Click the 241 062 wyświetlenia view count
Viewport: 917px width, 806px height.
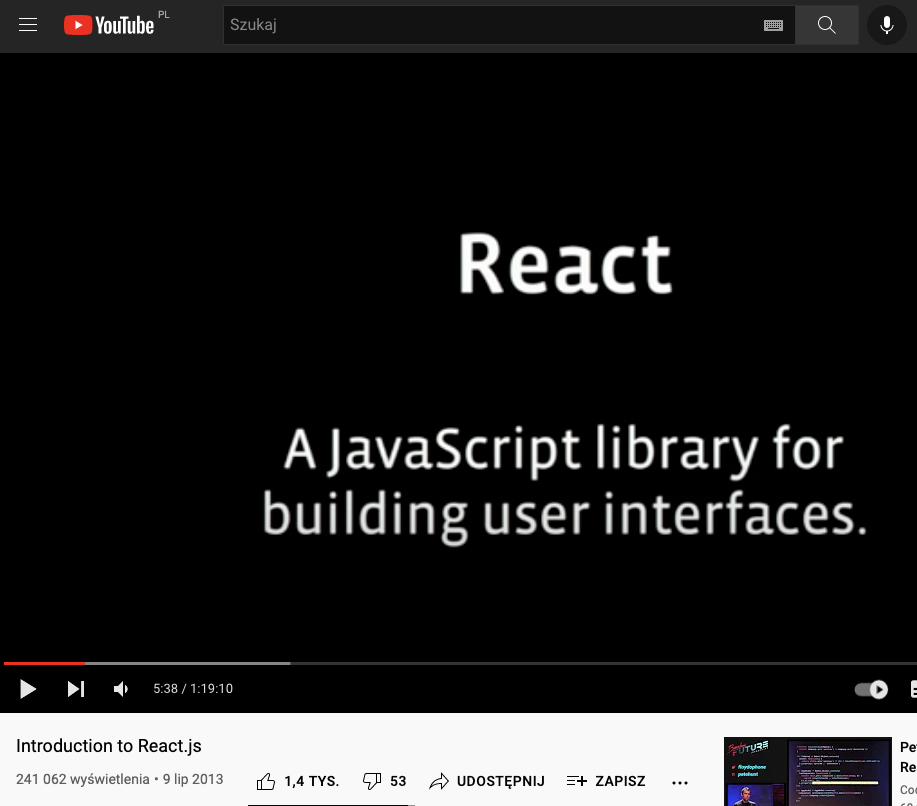tap(82, 779)
